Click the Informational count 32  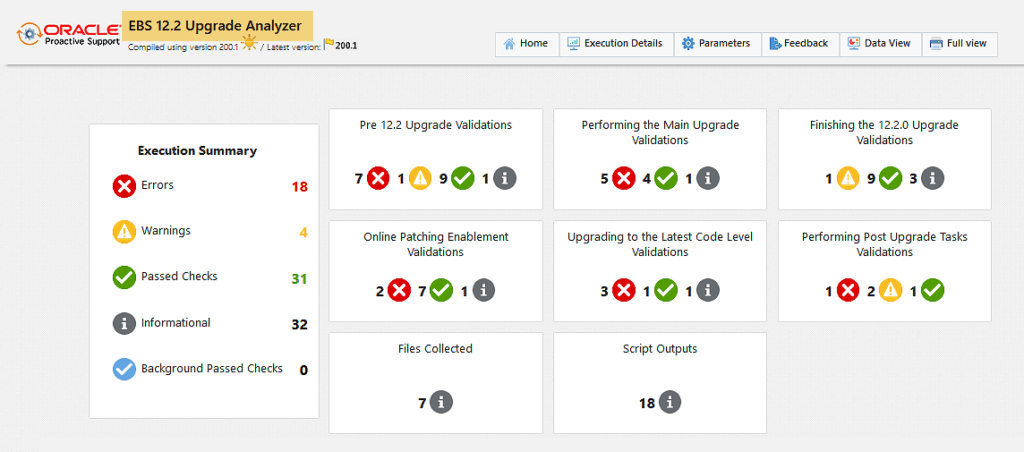pos(300,325)
